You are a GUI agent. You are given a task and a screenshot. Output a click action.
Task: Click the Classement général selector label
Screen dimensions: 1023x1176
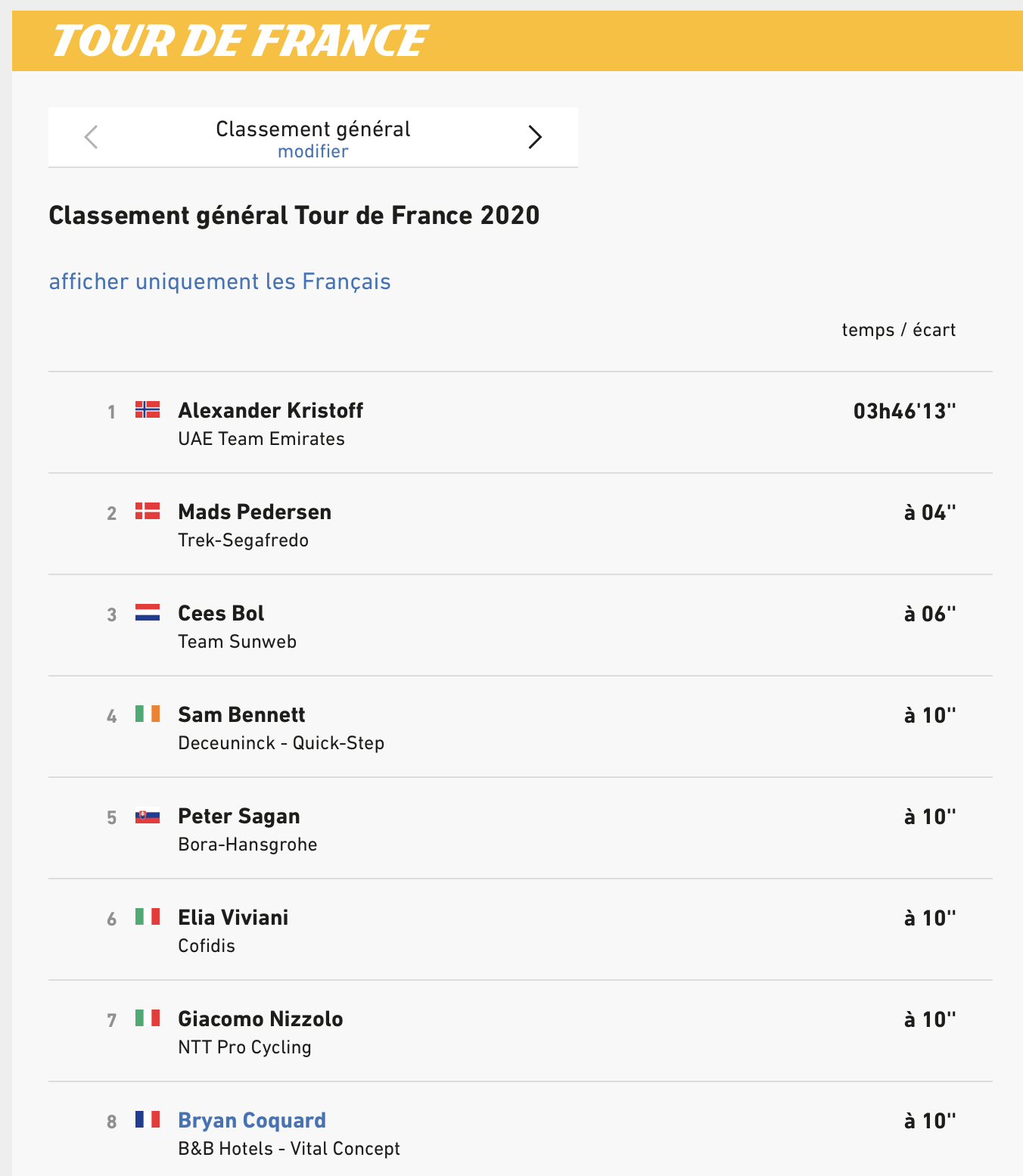[312, 129]
